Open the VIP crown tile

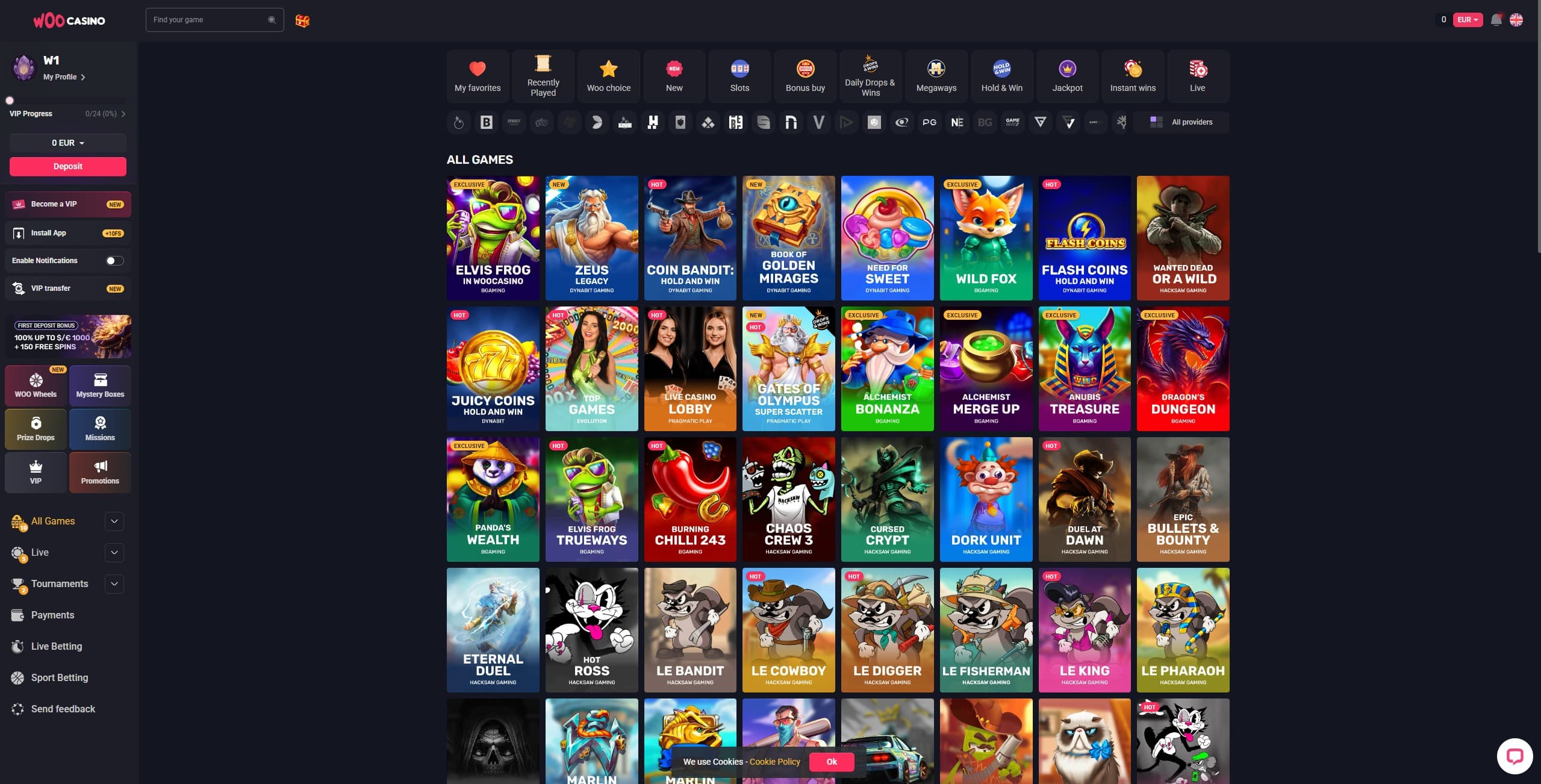tap(36, 472)
